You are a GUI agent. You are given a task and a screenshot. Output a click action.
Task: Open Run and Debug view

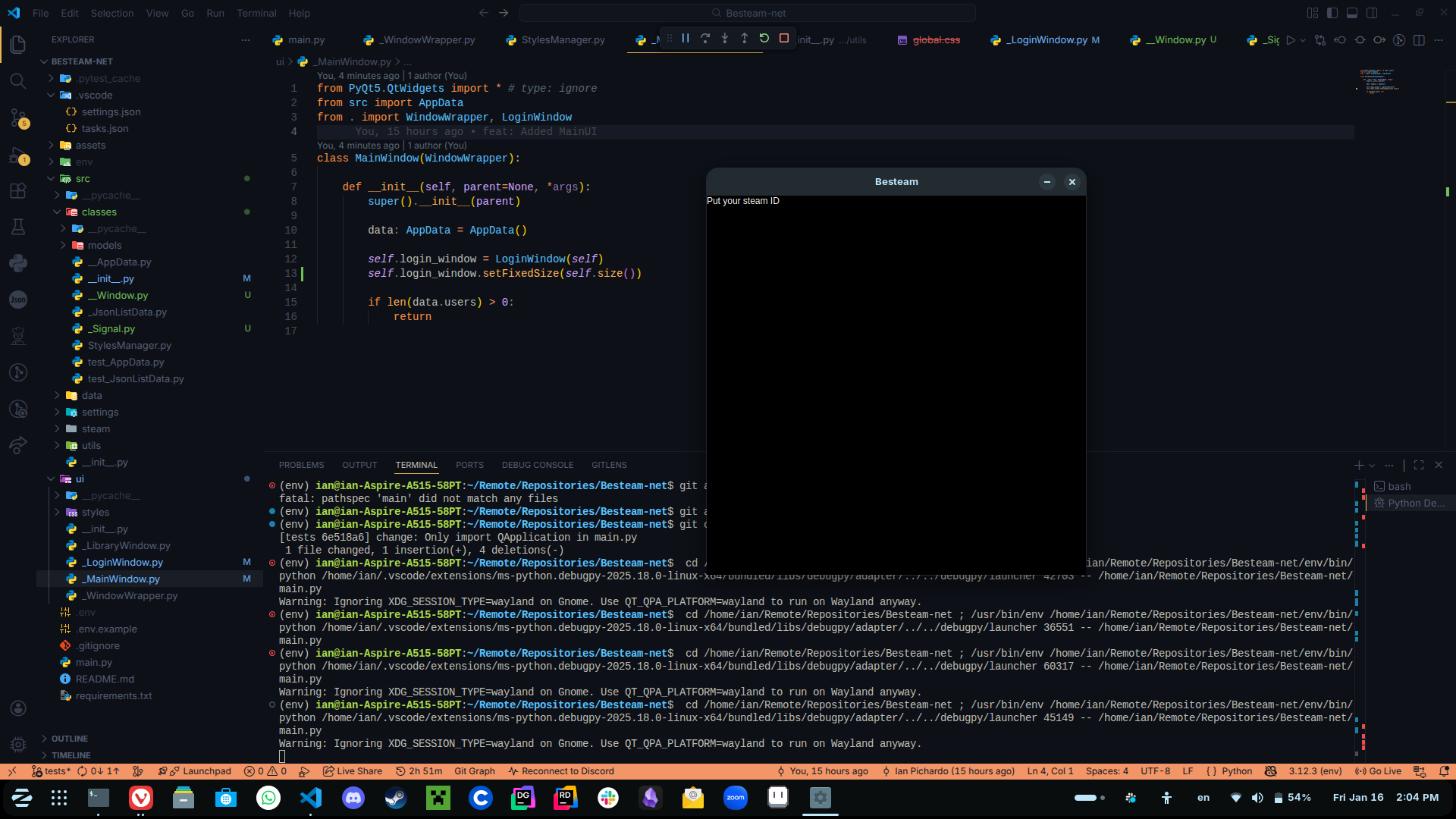coord(18,155)
